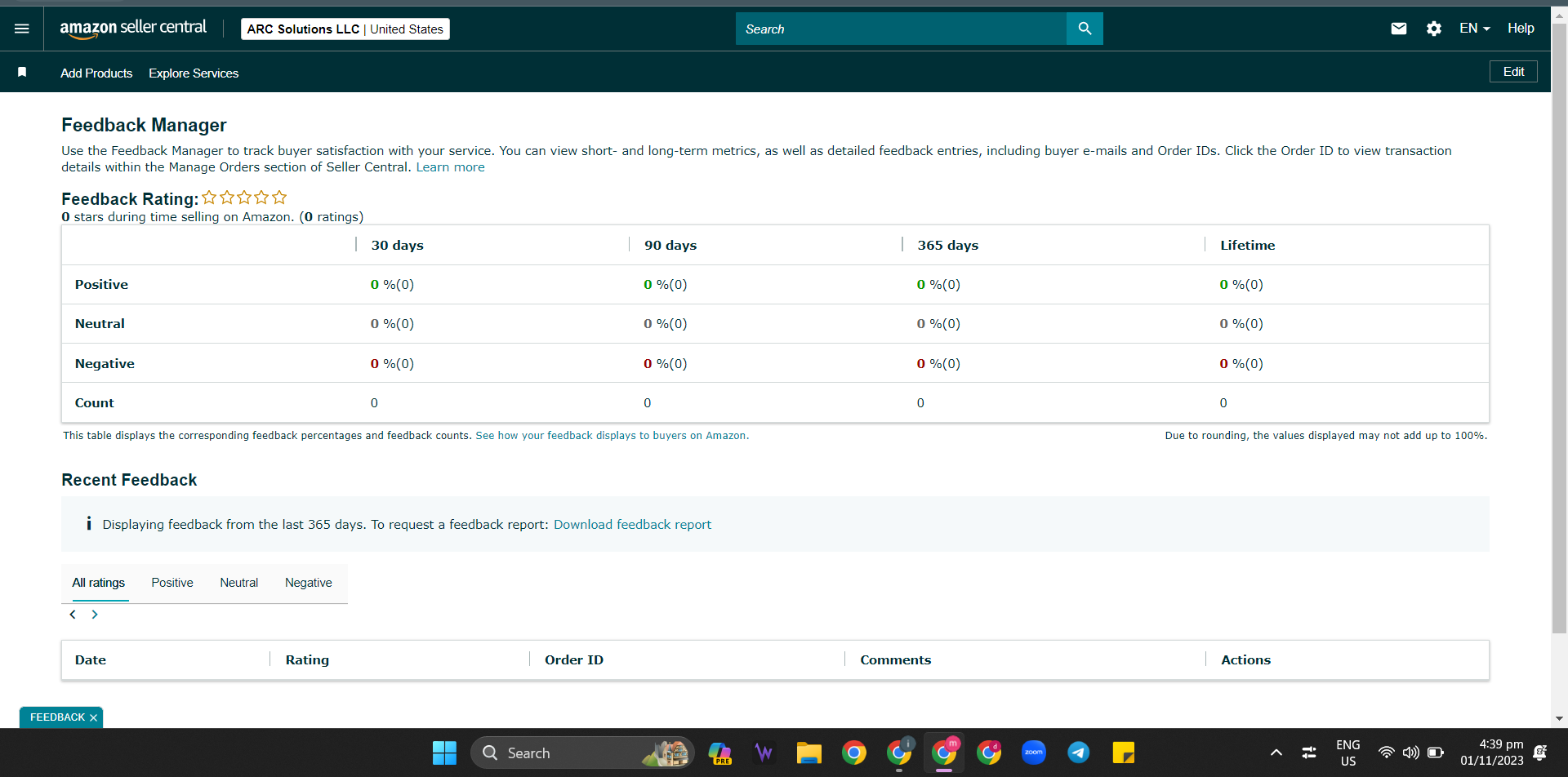This screenshot has height=777, width=1568.
Task: Open Zoom from the taskbar
Action: click(1034, 753)
